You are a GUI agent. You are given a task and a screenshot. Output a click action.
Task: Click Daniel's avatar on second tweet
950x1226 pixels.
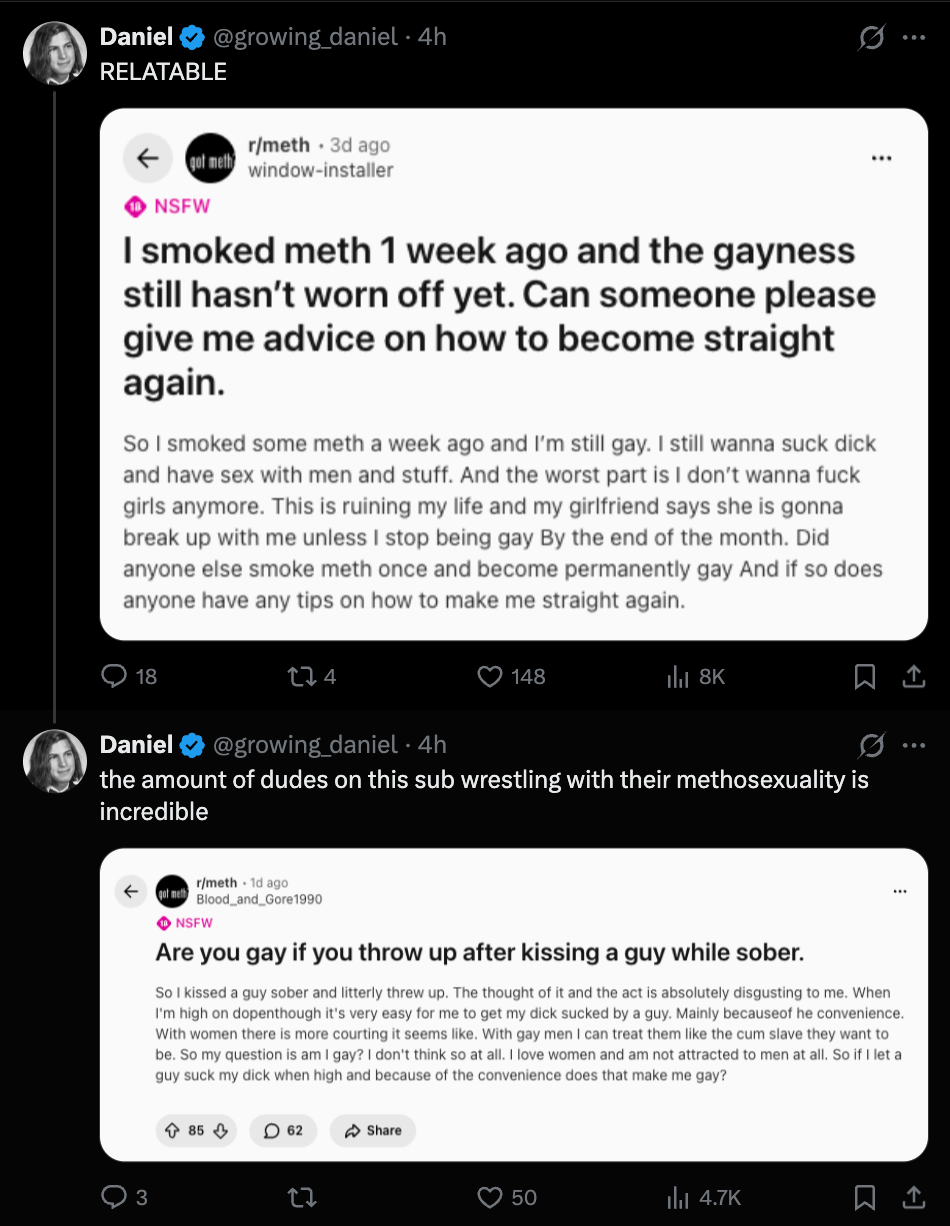click(x=54, y=761)
